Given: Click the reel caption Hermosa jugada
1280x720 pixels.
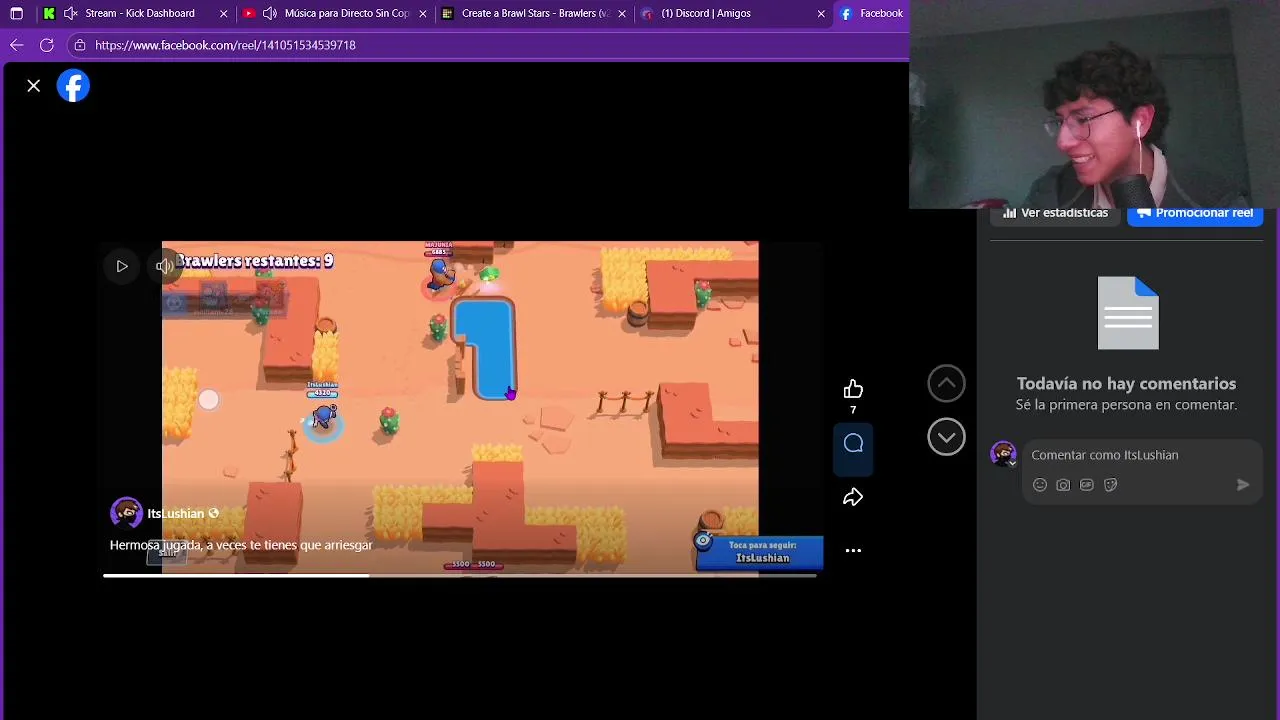Looking at the screenshot, I should [x=241, y=545].
